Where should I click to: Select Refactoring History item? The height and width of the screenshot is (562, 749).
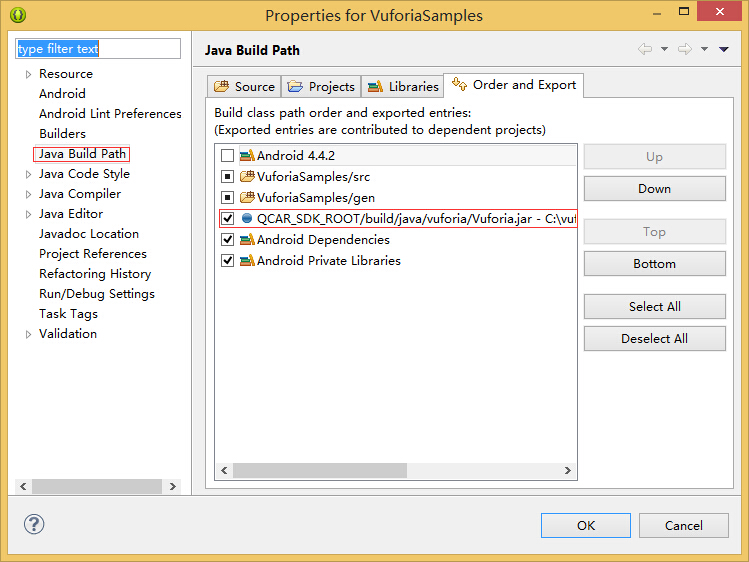pos(95,274)
